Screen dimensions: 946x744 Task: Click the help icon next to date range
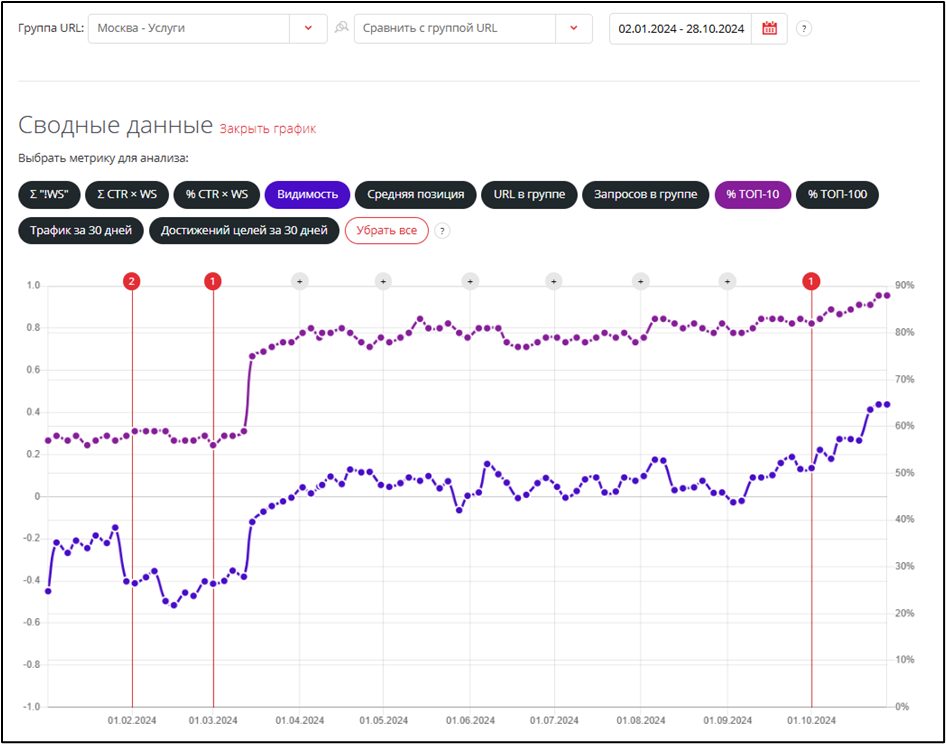pyautogui.click(x=804, y=28)
